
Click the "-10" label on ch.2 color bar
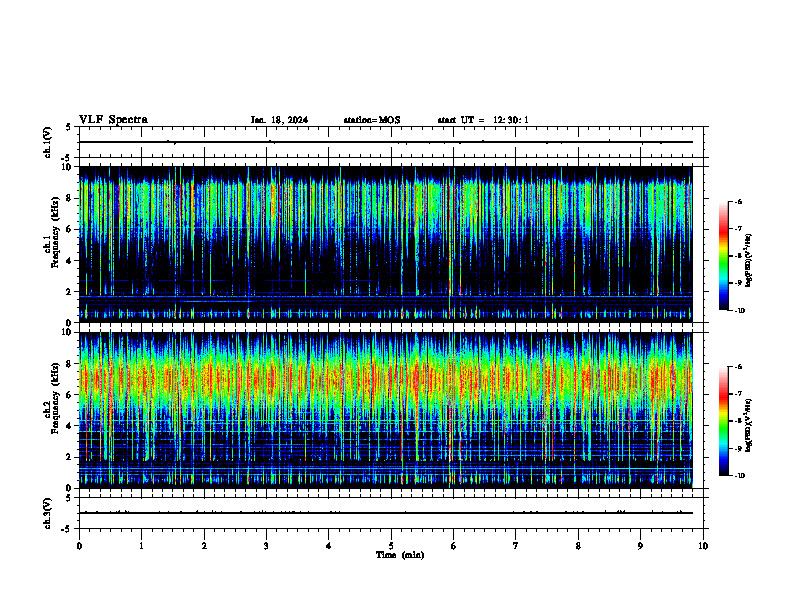pyautogui.click(x=739, y=476)
